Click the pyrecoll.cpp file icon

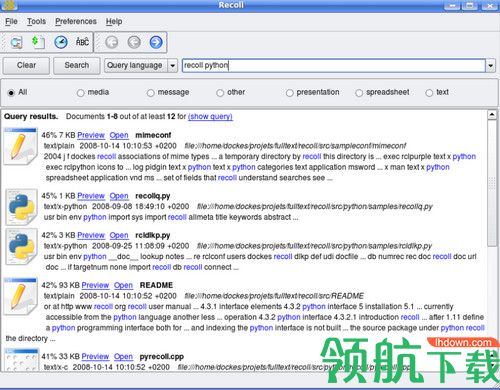click(x=22, y=360)
